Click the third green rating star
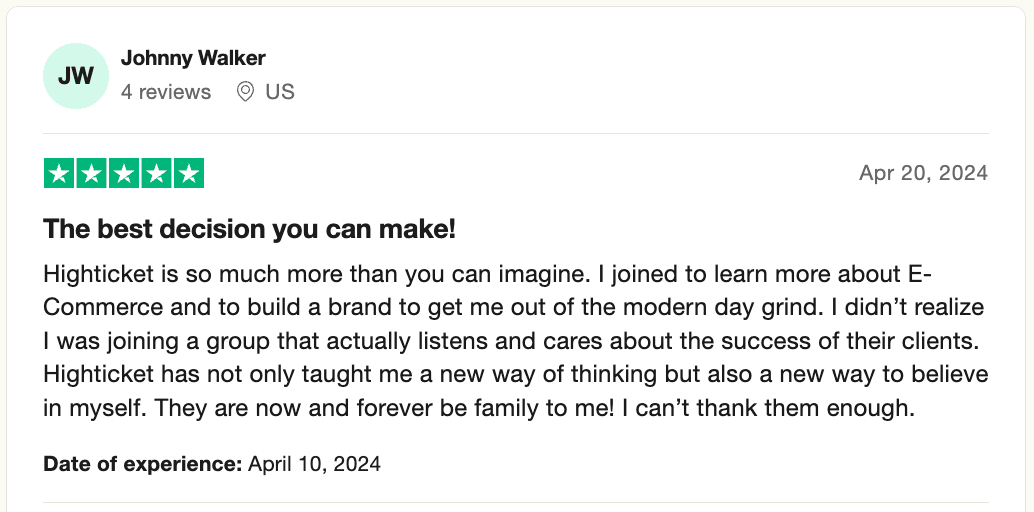Screen dimensions: 1034x512 coord(124,174)
